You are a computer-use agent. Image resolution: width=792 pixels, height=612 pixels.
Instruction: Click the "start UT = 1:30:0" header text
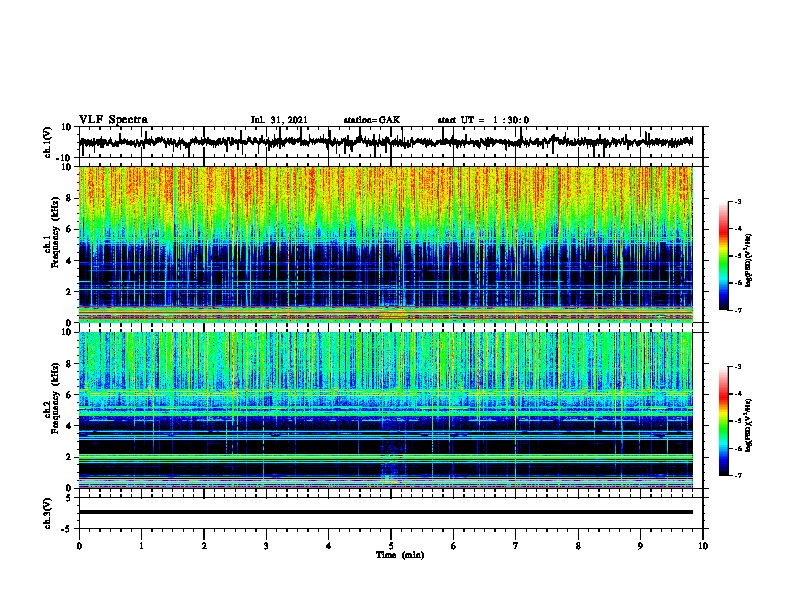483,120
